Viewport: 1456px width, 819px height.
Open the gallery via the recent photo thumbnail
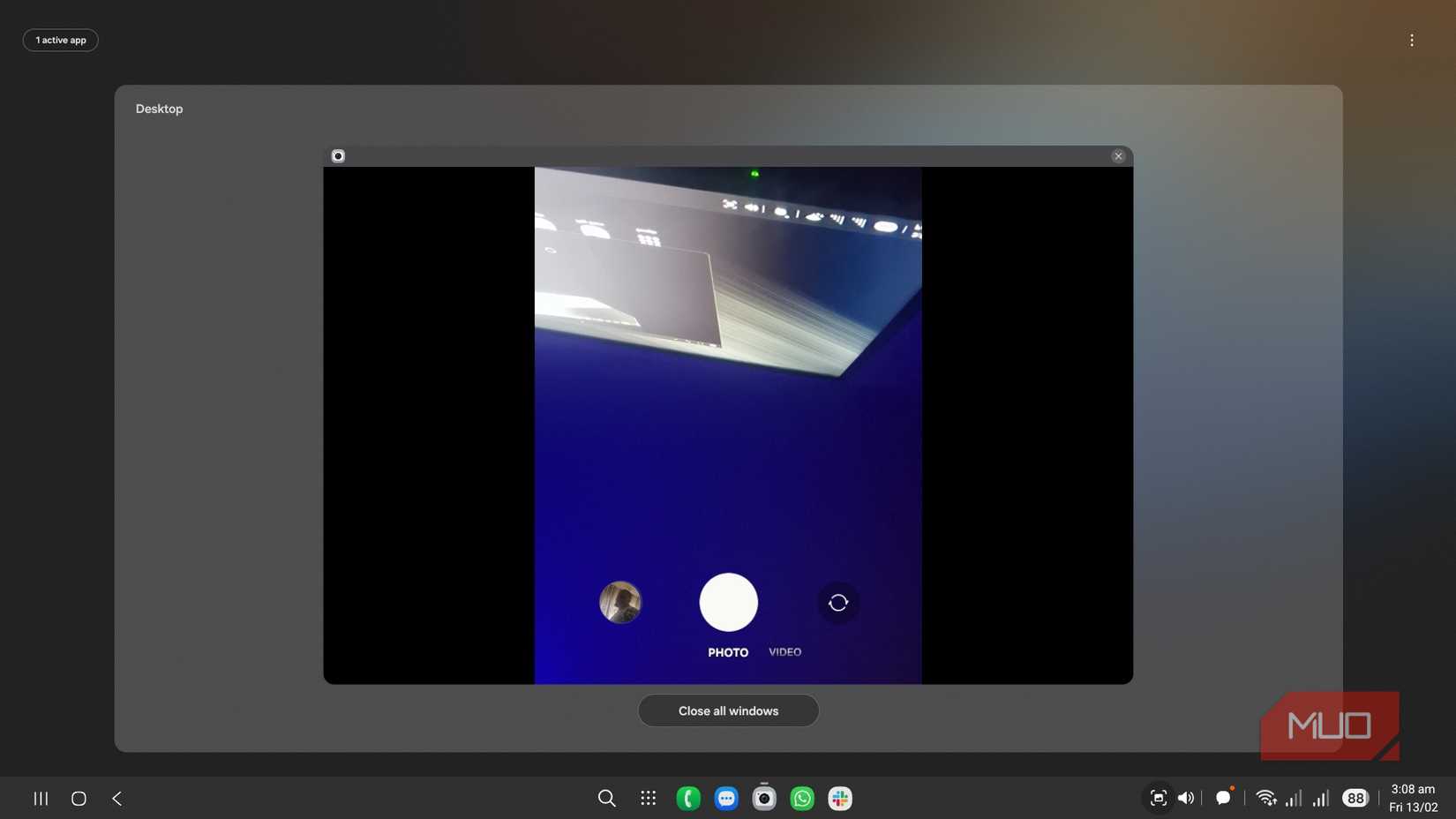tap(620, 601)
